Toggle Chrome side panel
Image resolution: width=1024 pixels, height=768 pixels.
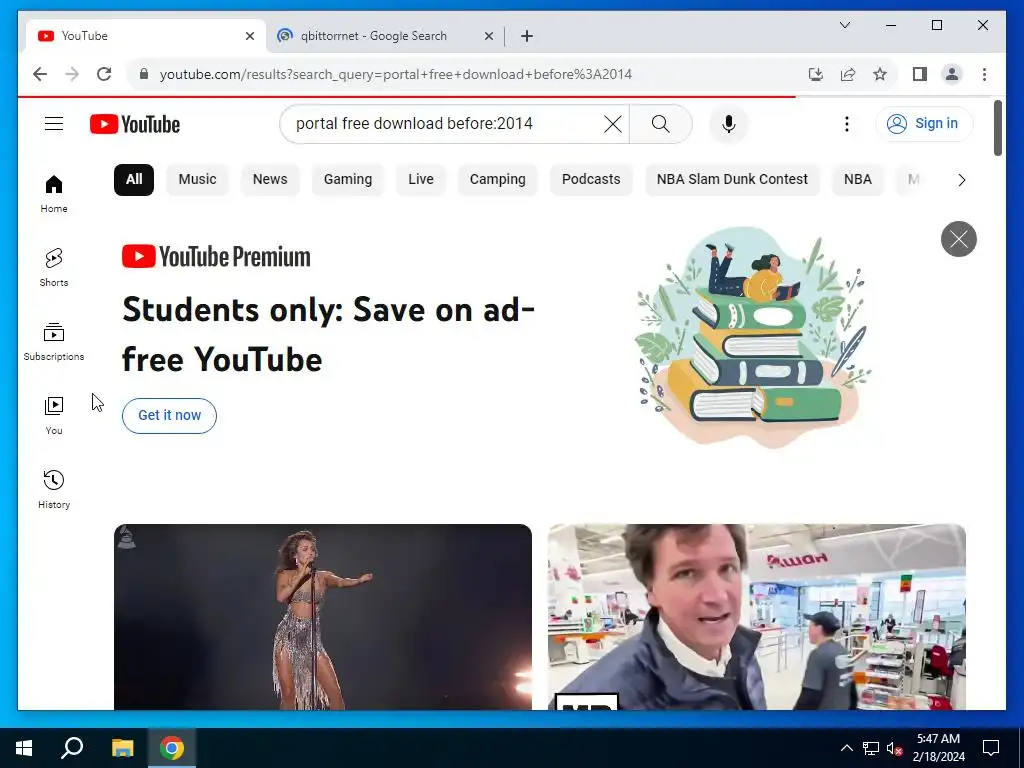tap(920, 74)
